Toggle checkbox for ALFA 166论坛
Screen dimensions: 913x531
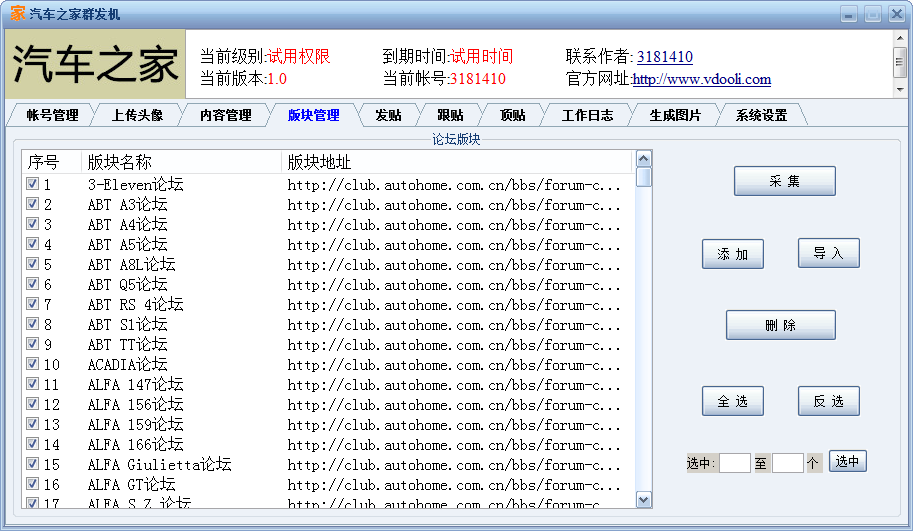[x=32, y=444]
